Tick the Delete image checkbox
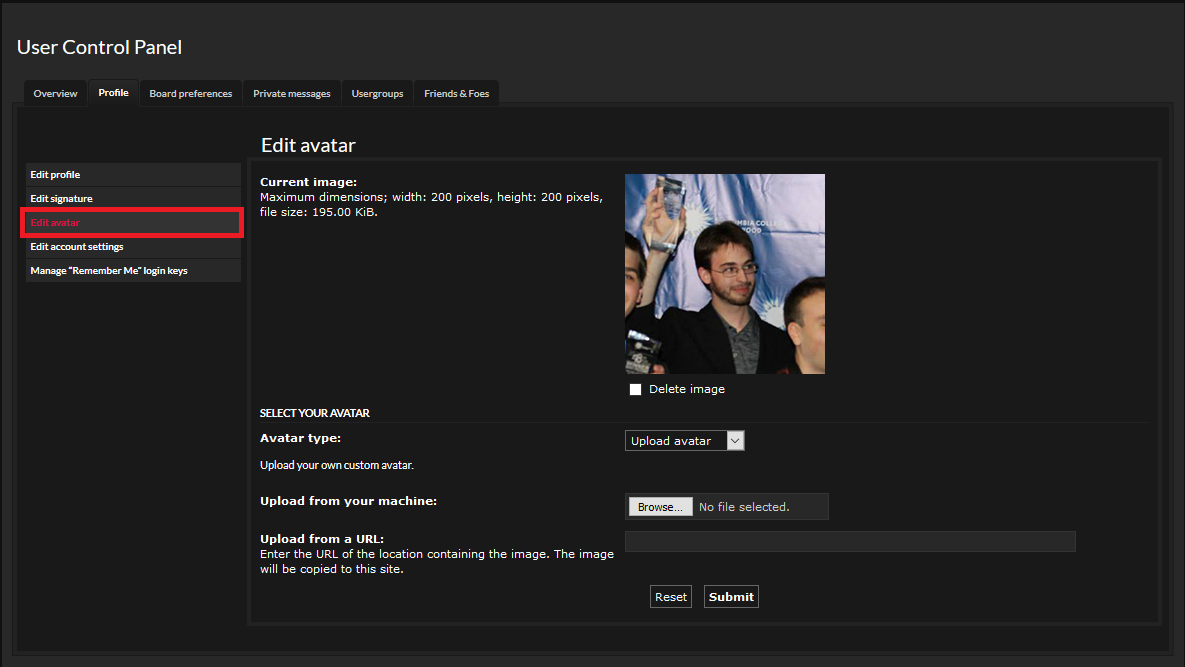The height and width of the screenshot is (667, 1185). point(636,390)
